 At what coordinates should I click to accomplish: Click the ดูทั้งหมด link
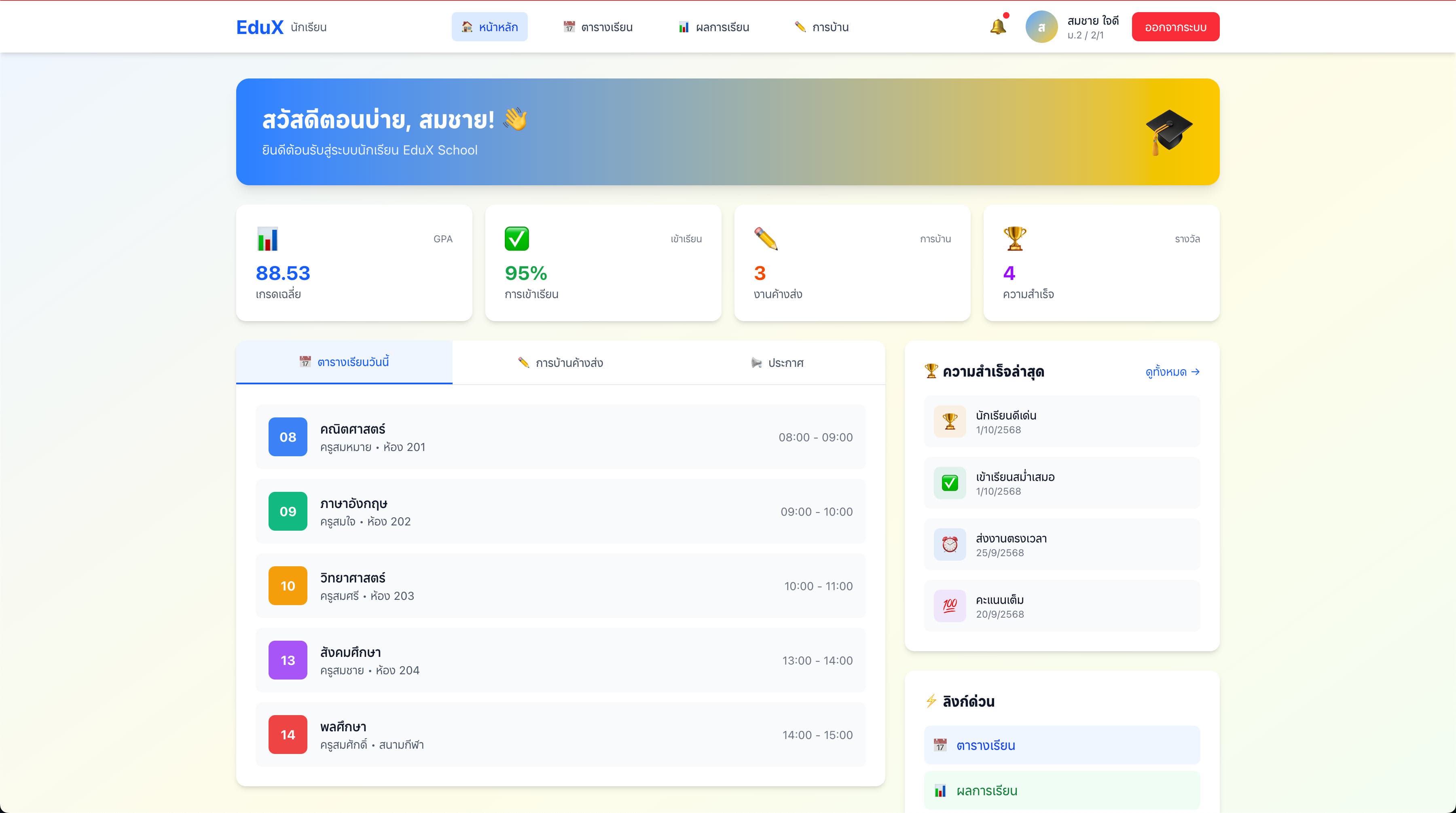coord(1172,372)
